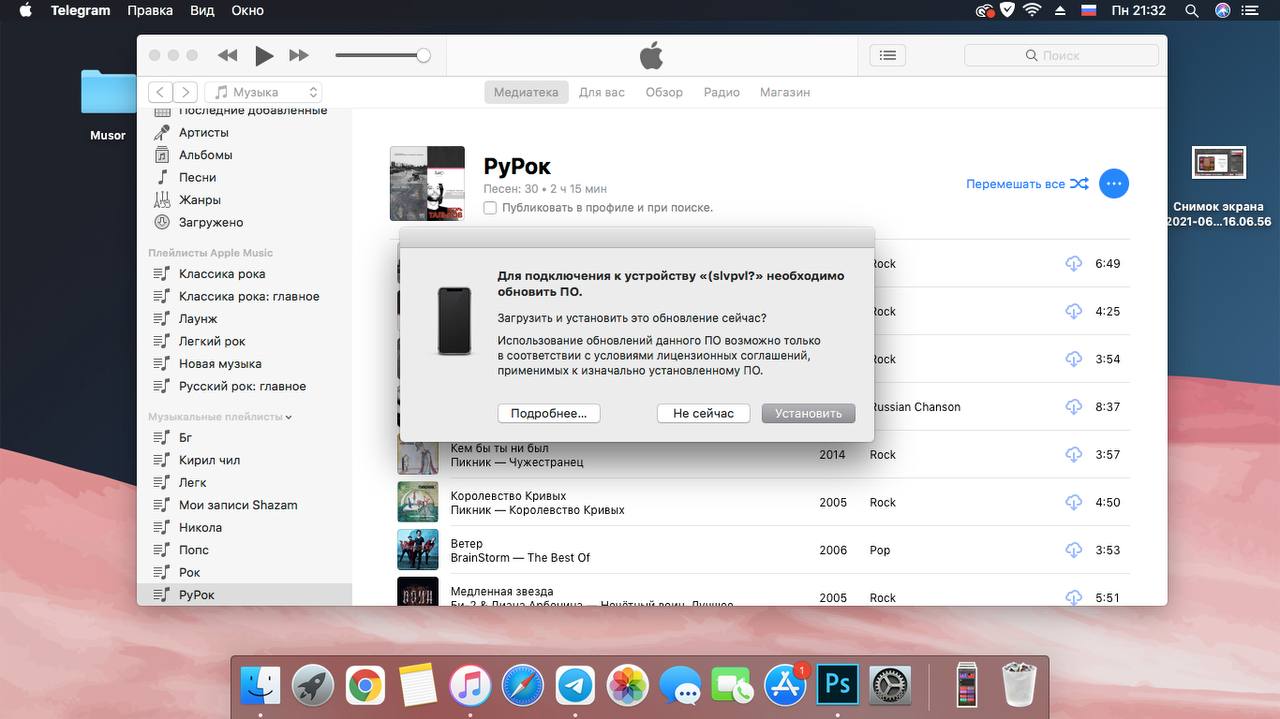Skip to next track button
This screenshot has width=1280, height=719.
(299, 56)
